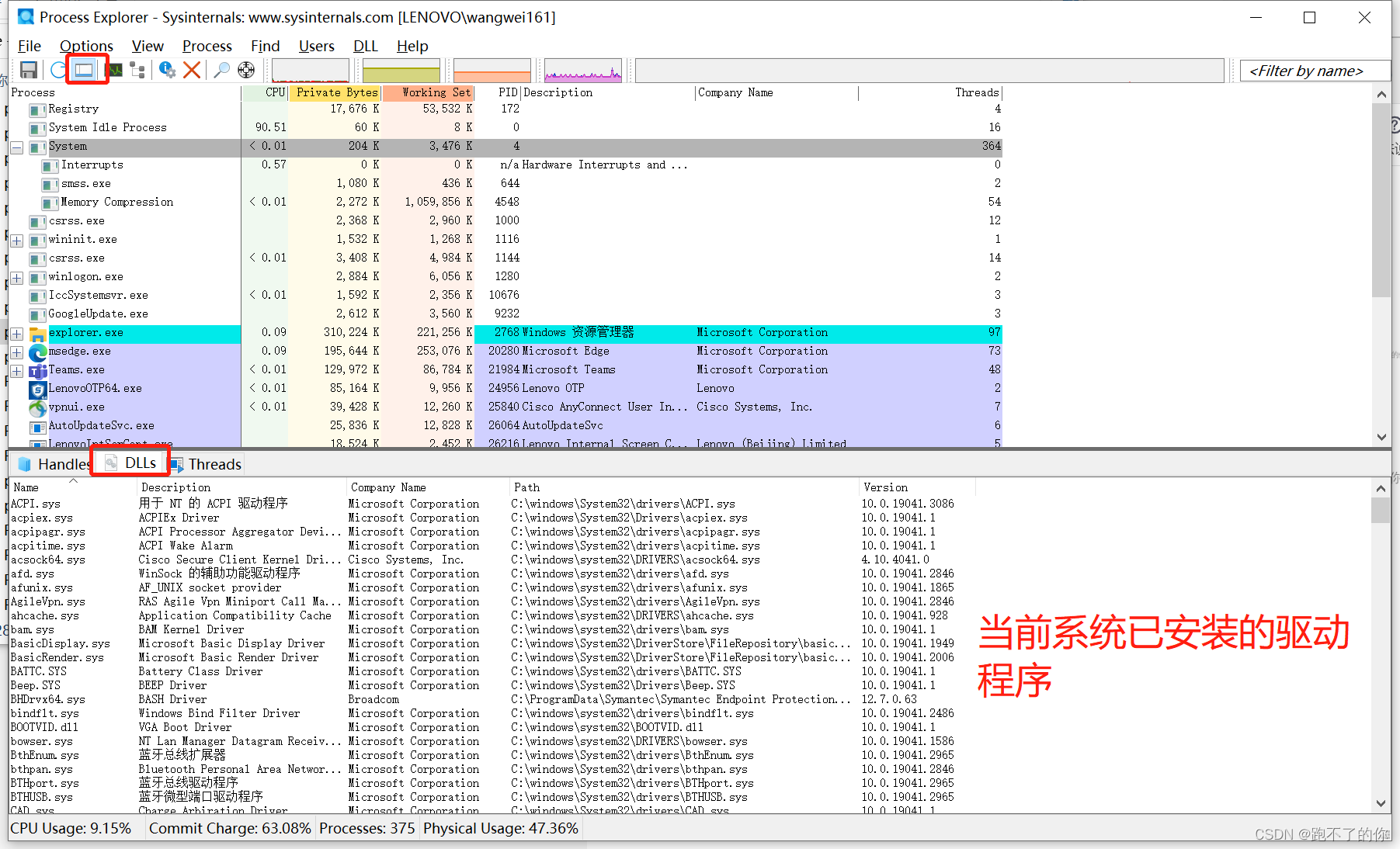Sort lower pane by Path column header
This screenshot has height=849, width=1400.
[684, 487]
